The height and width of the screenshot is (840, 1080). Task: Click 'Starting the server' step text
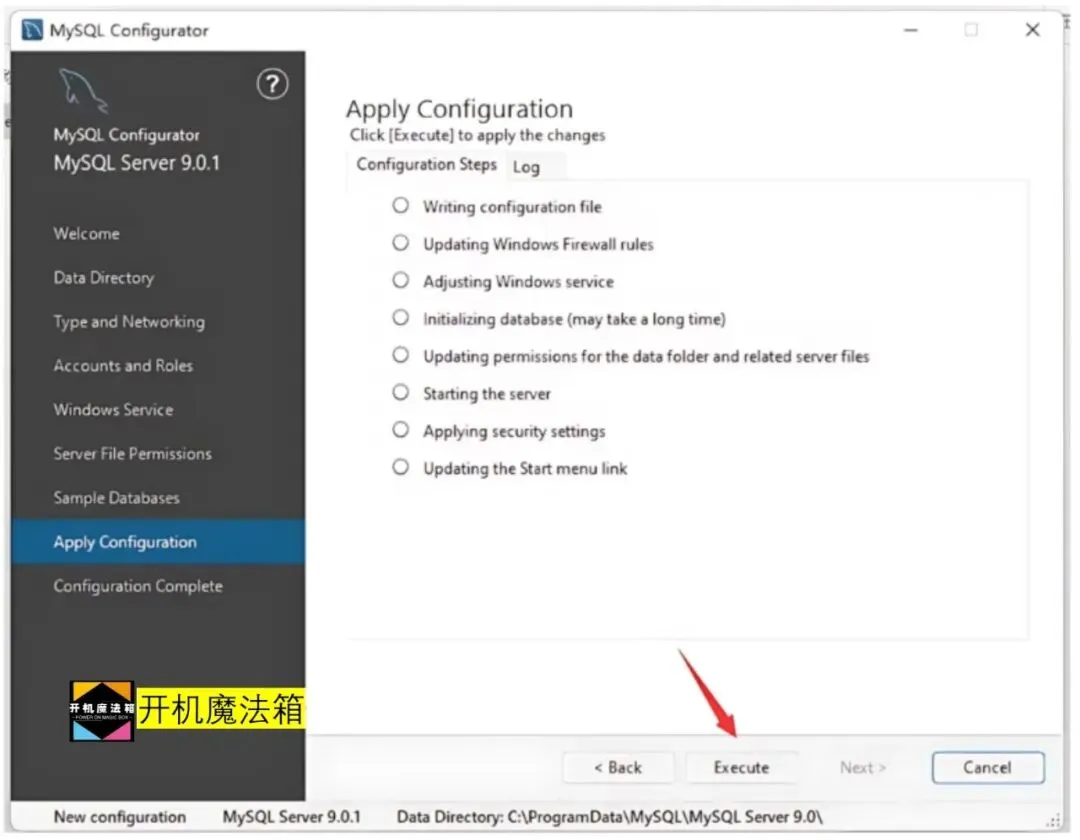tap(486, 394)
